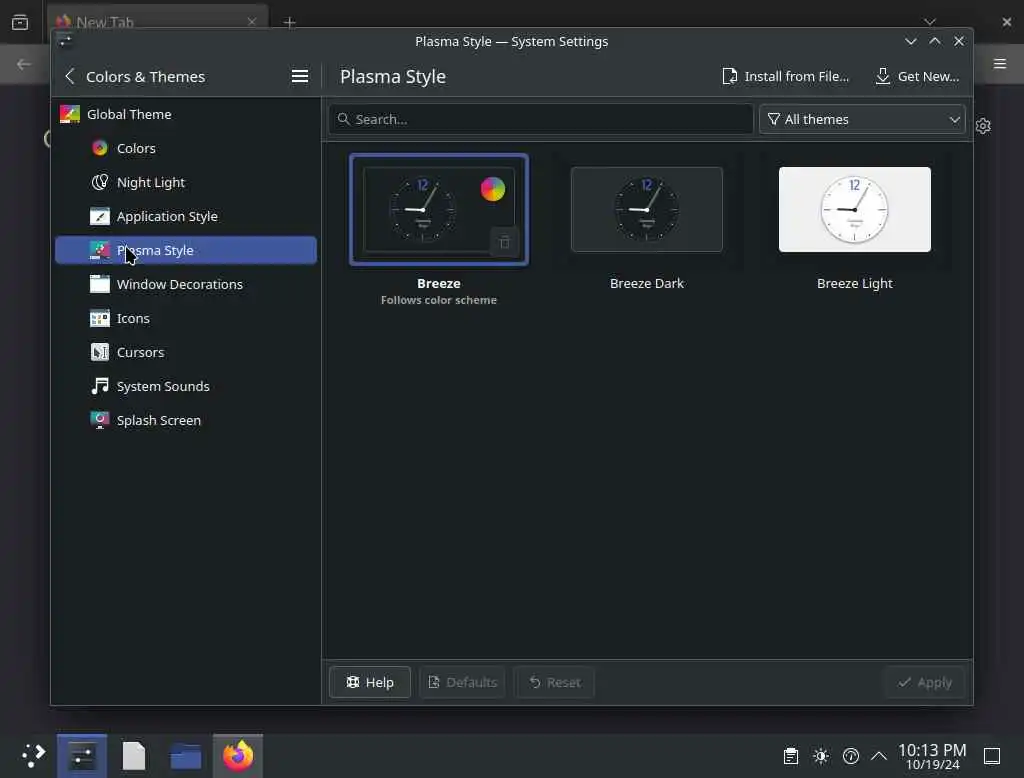Click the Night Light bulb icon
The height and width of the screenshot is (778, 1024).
[x=99, y=182]
